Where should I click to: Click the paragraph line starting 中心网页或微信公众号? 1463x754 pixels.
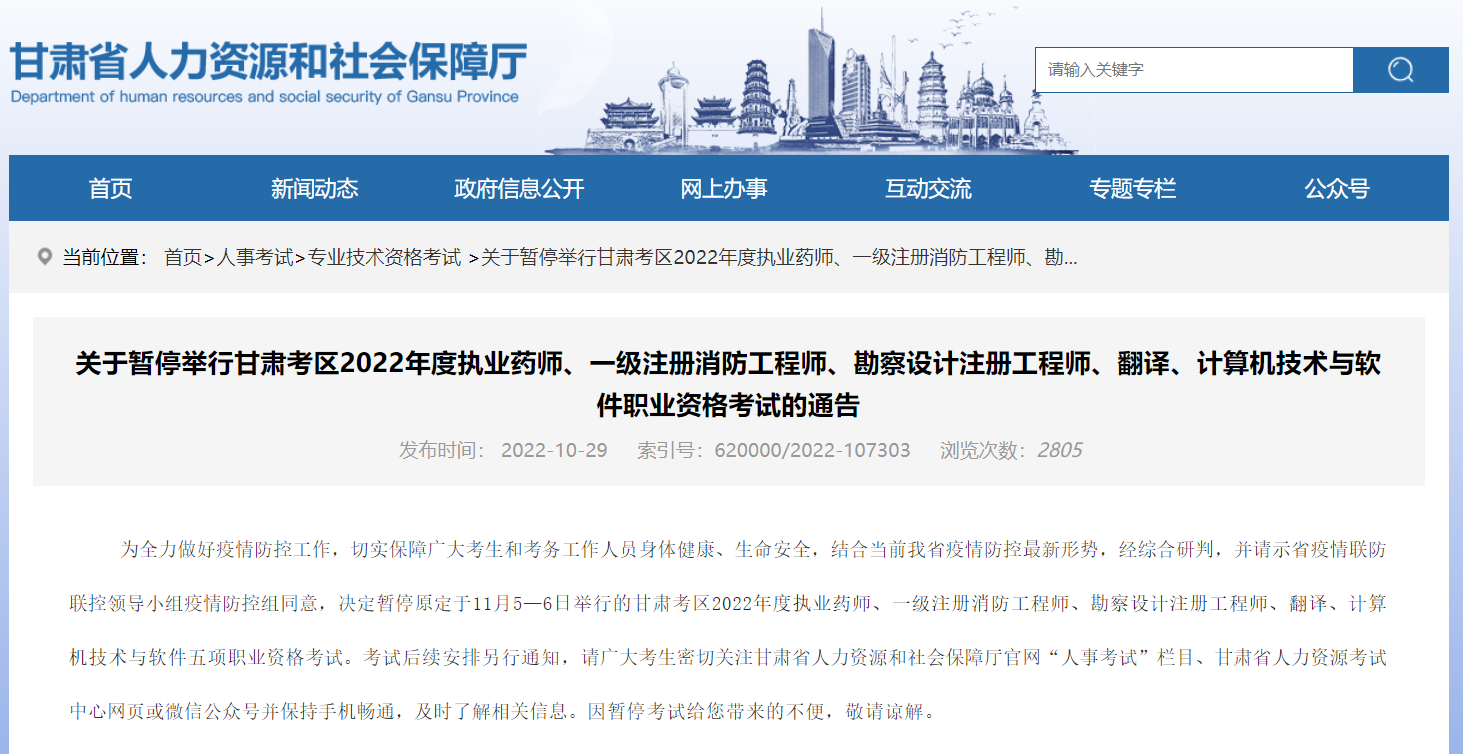pos(503,713)
